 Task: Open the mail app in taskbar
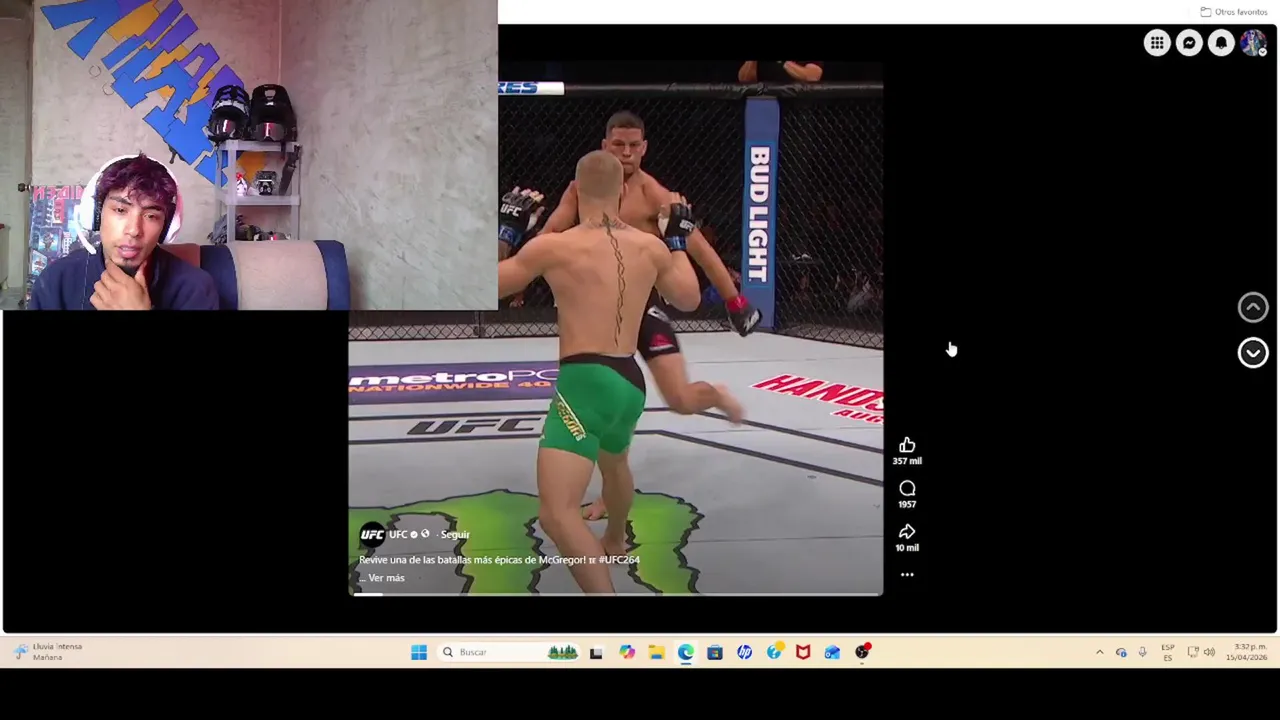832,652
